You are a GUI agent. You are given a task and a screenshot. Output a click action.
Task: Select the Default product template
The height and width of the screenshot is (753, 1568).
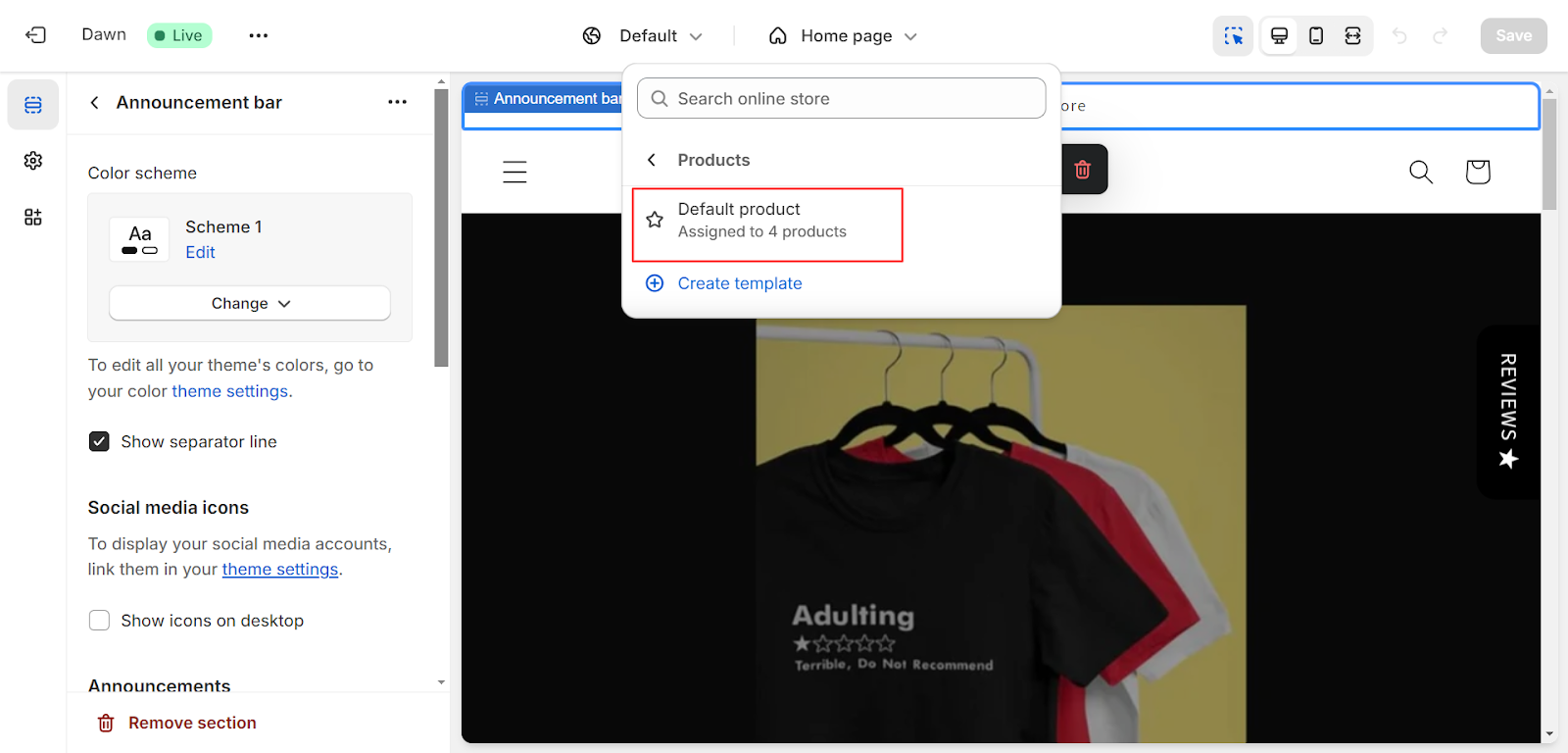[x=767, y=225]
